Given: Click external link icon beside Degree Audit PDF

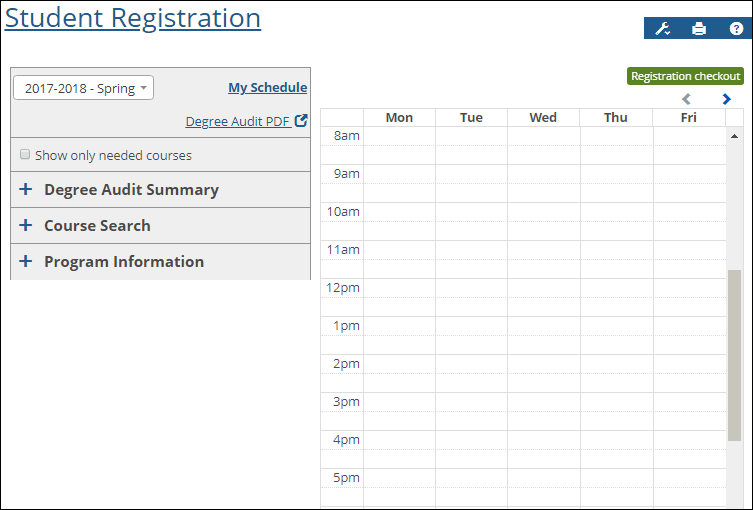Looking at the screenshot, I should coord(301,121).
